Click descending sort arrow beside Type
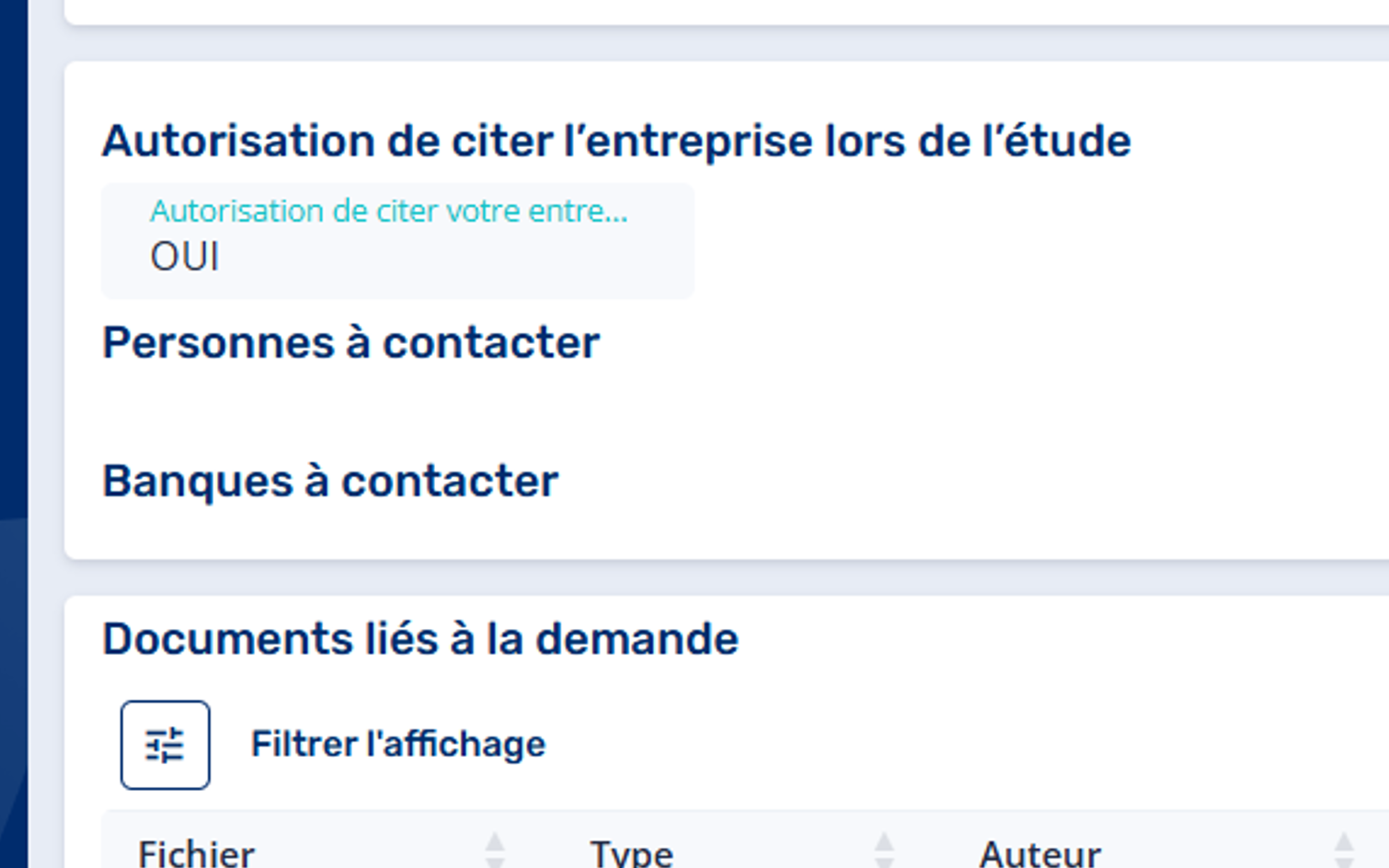1389x868 pixels. coord(884,862)
